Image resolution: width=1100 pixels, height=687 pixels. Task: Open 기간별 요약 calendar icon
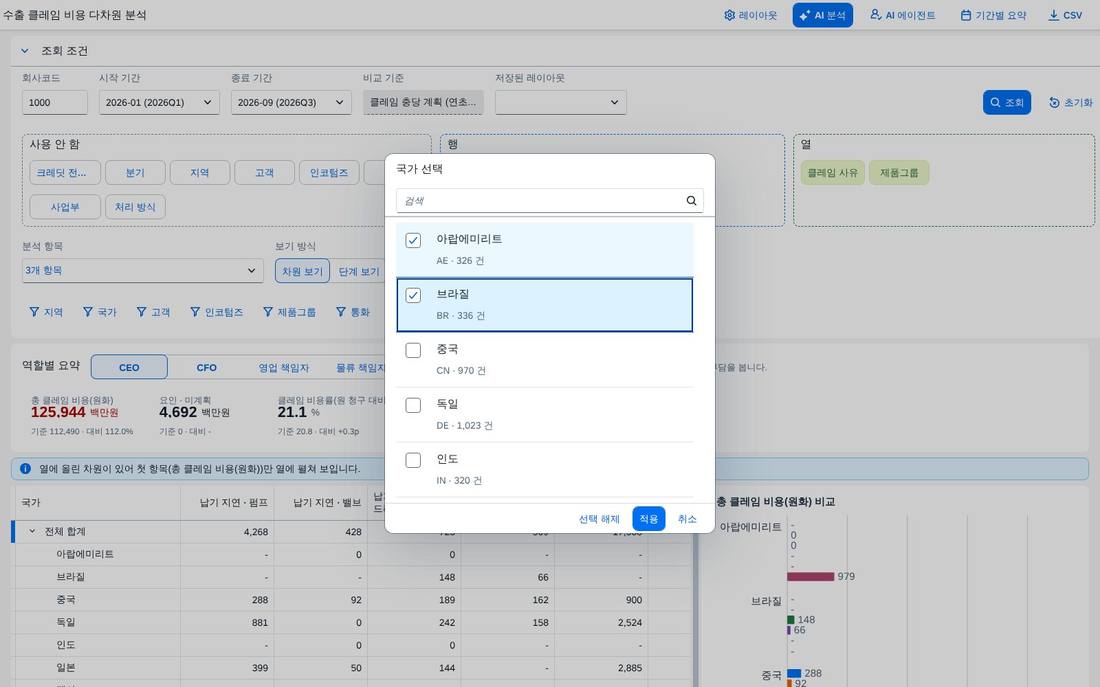[966, 15]
